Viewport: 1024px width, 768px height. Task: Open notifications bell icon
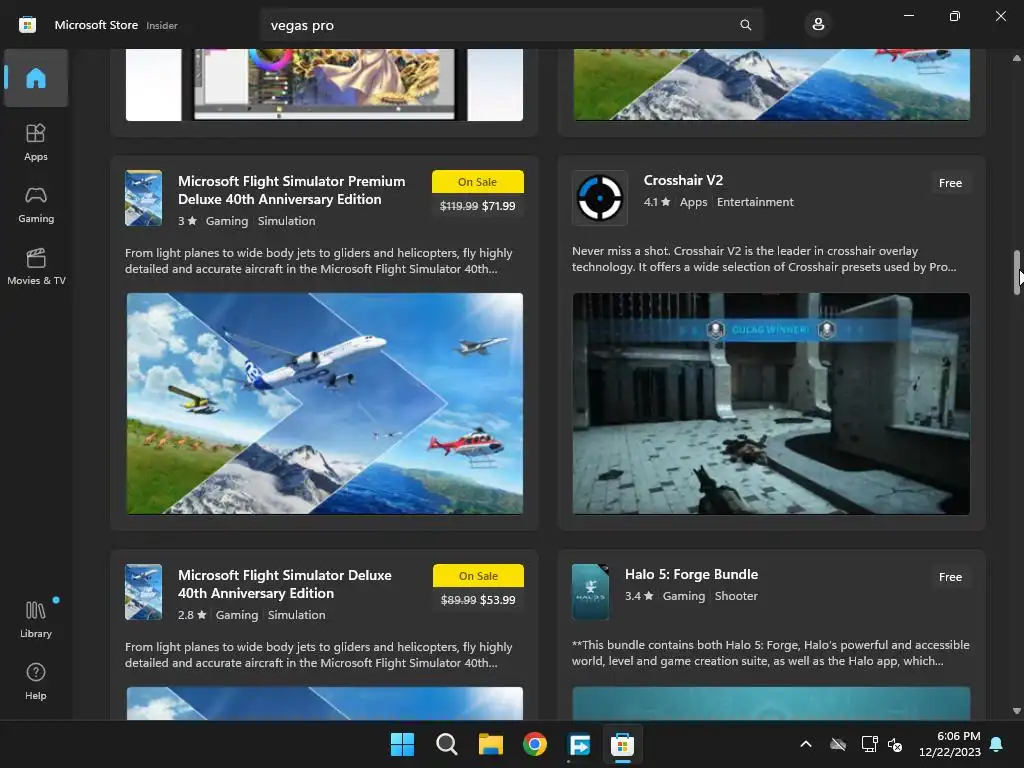click(997, 744)
